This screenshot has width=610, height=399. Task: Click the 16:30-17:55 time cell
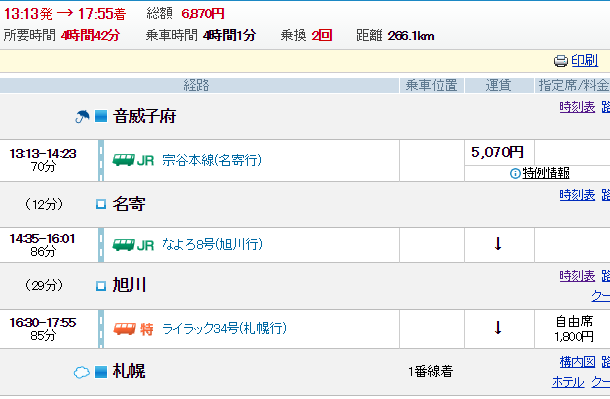pos(43,329)
